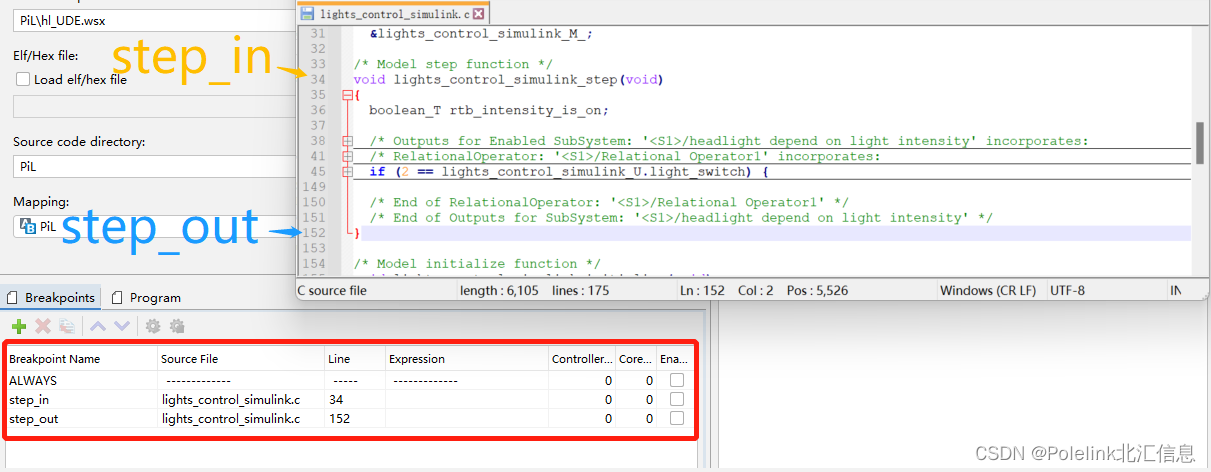Viewport: 1211px width, 472px height.
Task: Click the Enable column header
Action: point(675,358)
